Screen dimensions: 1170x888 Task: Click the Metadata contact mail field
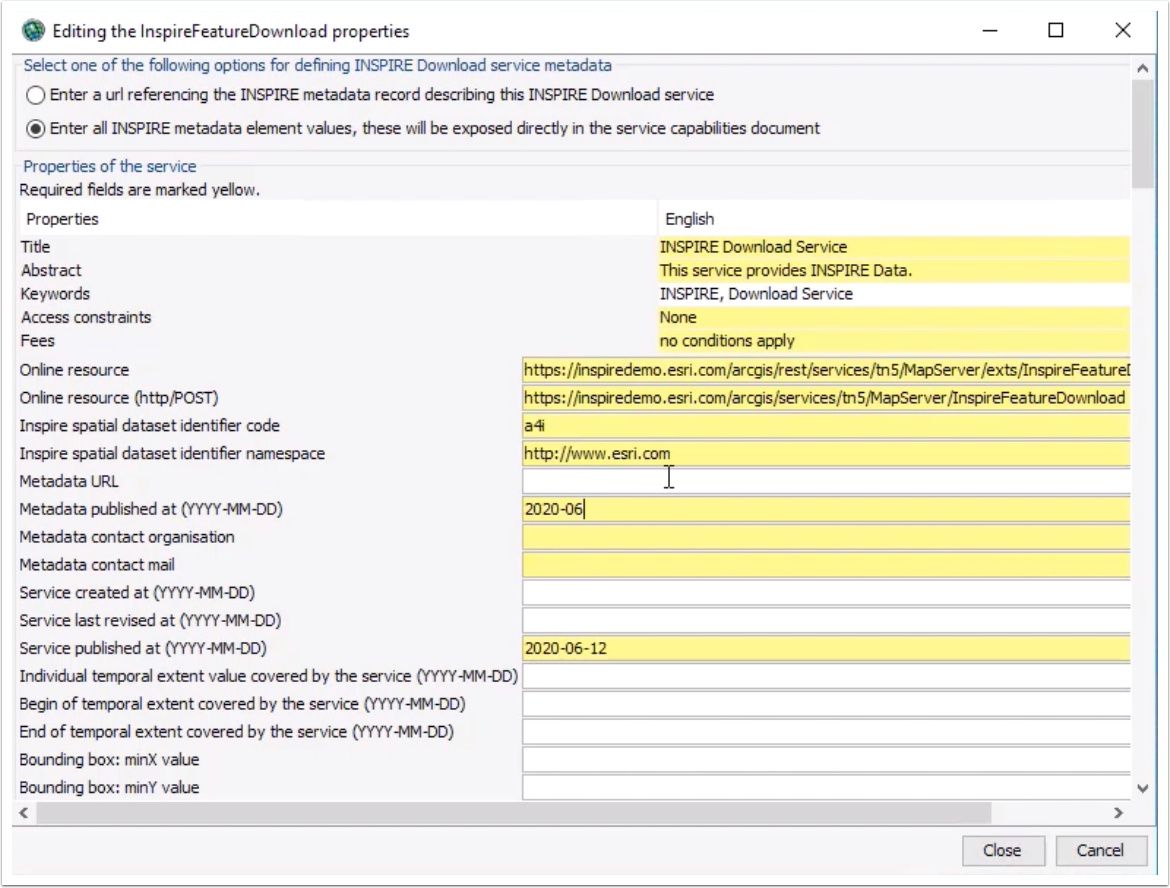point(826,565)
